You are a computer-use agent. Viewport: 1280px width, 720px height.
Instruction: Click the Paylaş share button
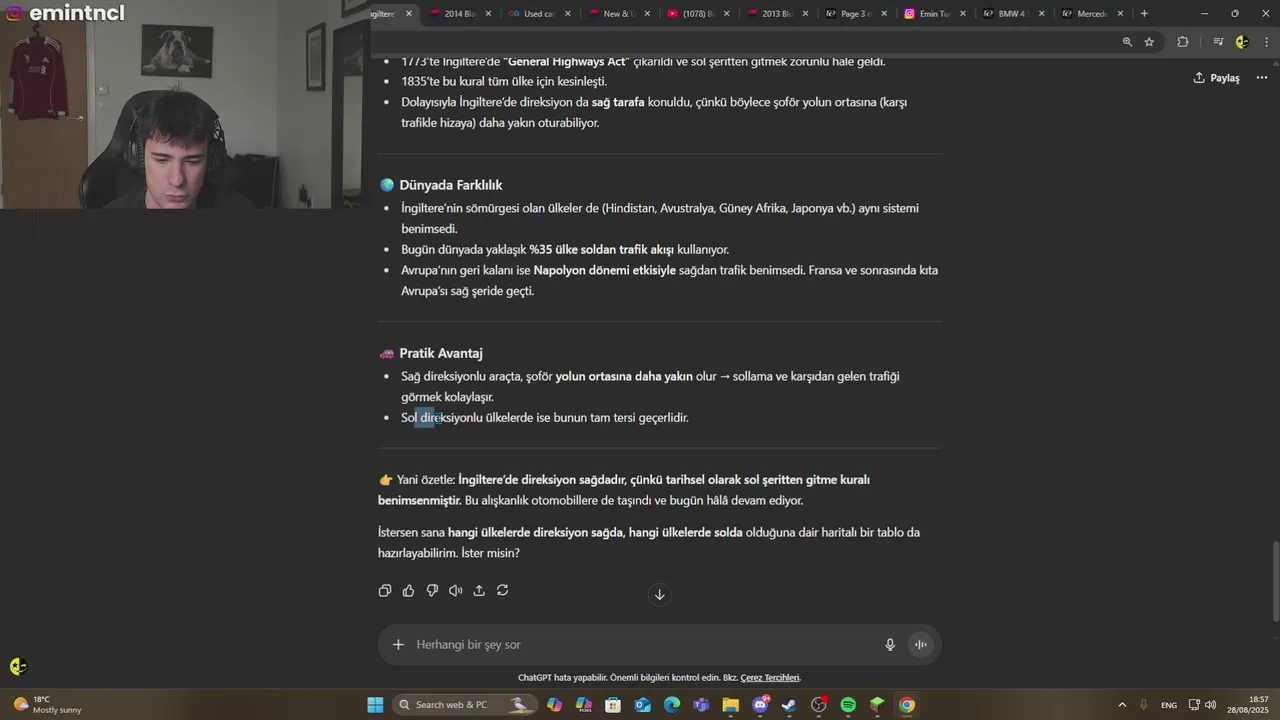click(1216, 78)
